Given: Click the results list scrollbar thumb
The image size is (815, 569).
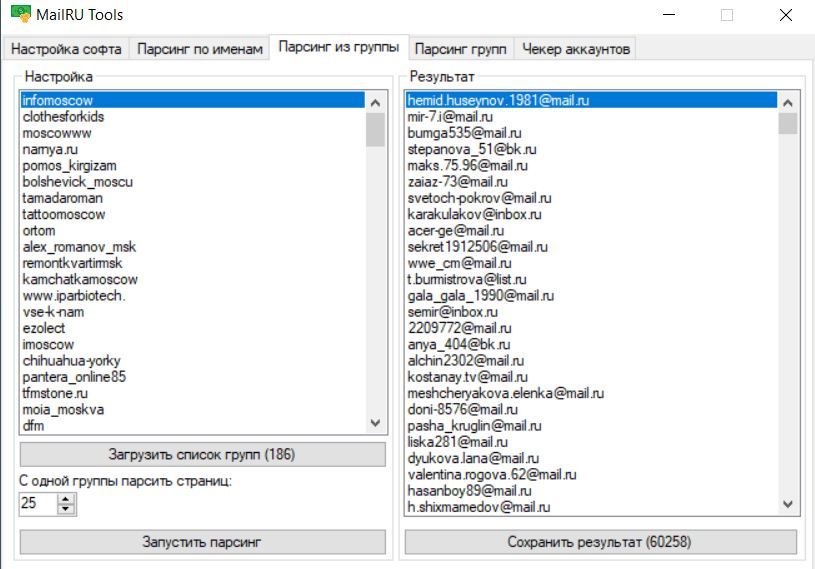Looking at the screenshot, I should tap(787, 124).
